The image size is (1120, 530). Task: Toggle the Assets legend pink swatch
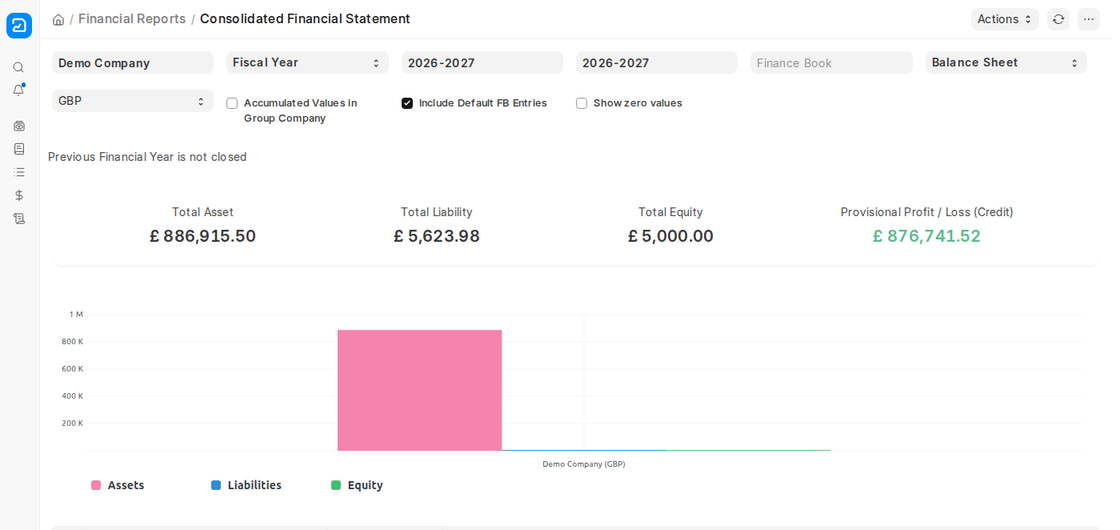click(x=96, y=485)
